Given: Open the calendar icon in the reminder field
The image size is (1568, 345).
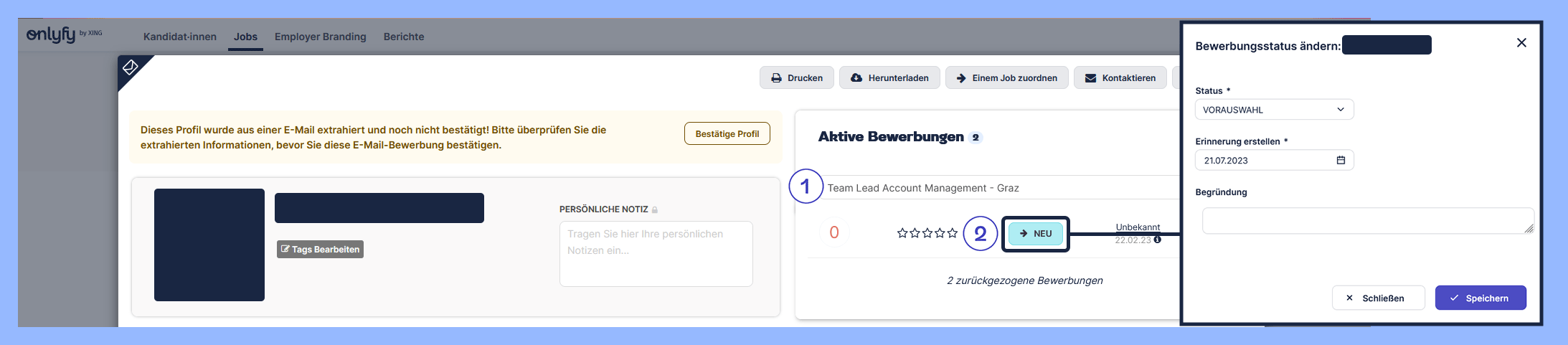Looking at the screenshot, I should point(1341,160).
